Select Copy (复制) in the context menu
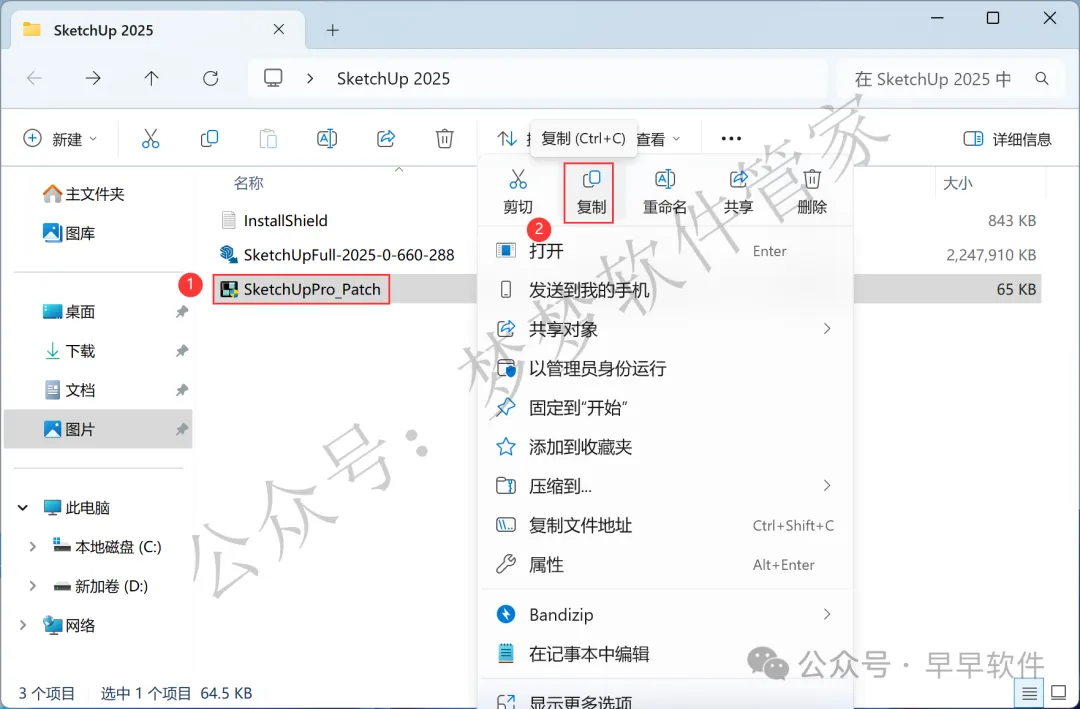This screenshot has height=709, width=1080. (x=591, y=192)
